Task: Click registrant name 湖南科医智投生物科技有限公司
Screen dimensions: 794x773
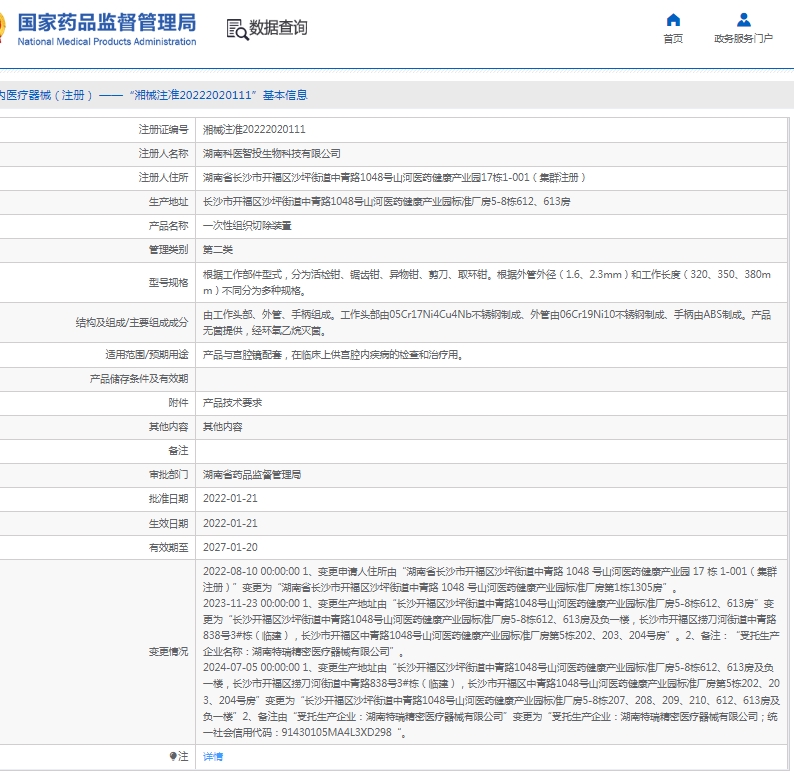Action: pos(271,153)
